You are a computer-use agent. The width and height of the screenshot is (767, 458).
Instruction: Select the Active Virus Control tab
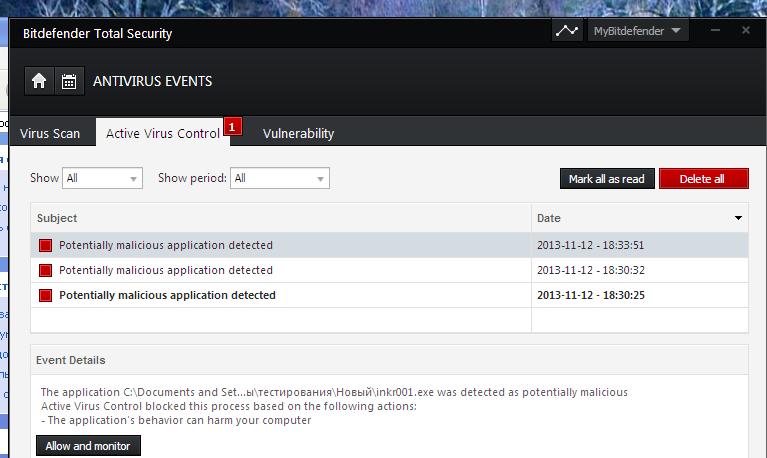[x=162, y=133]
